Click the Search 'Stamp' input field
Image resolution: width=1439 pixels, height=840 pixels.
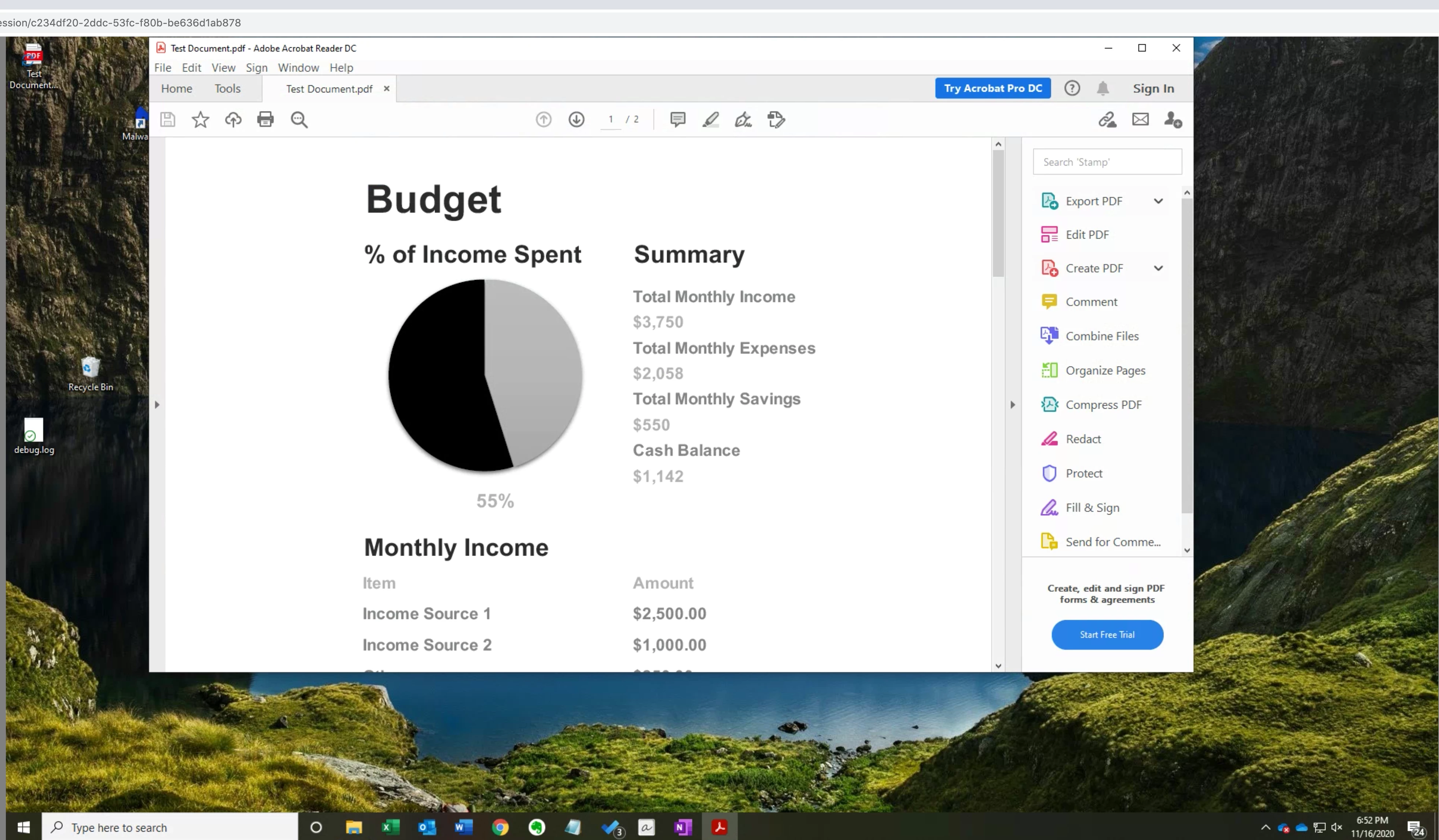pyautogui.click(x=1107, y=162)
